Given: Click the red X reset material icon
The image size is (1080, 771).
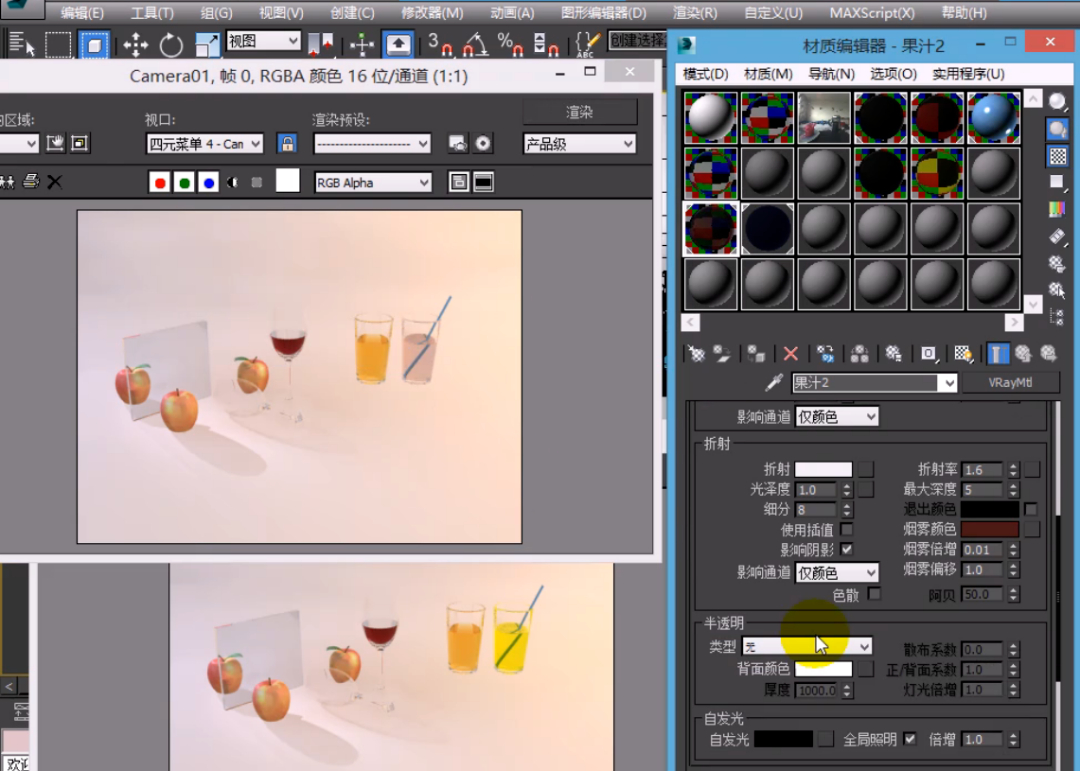Looking at the screenshot, I should point(791,354).
